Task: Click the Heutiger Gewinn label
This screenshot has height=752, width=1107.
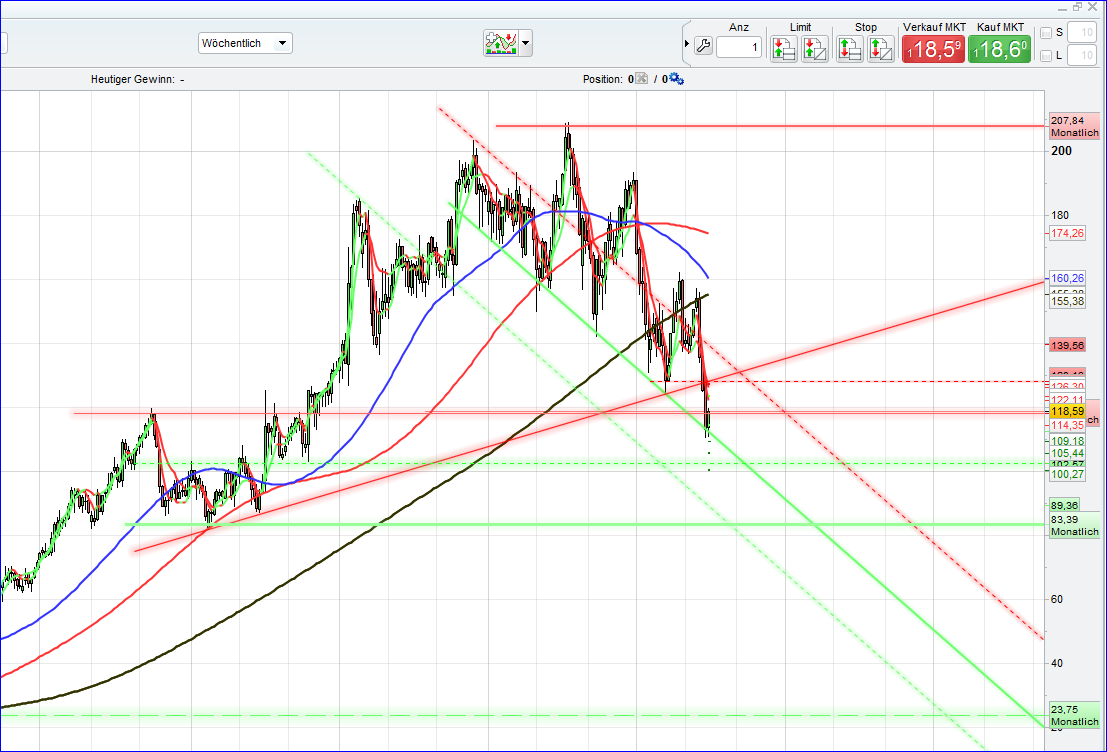Action: (x=133, y=79)
